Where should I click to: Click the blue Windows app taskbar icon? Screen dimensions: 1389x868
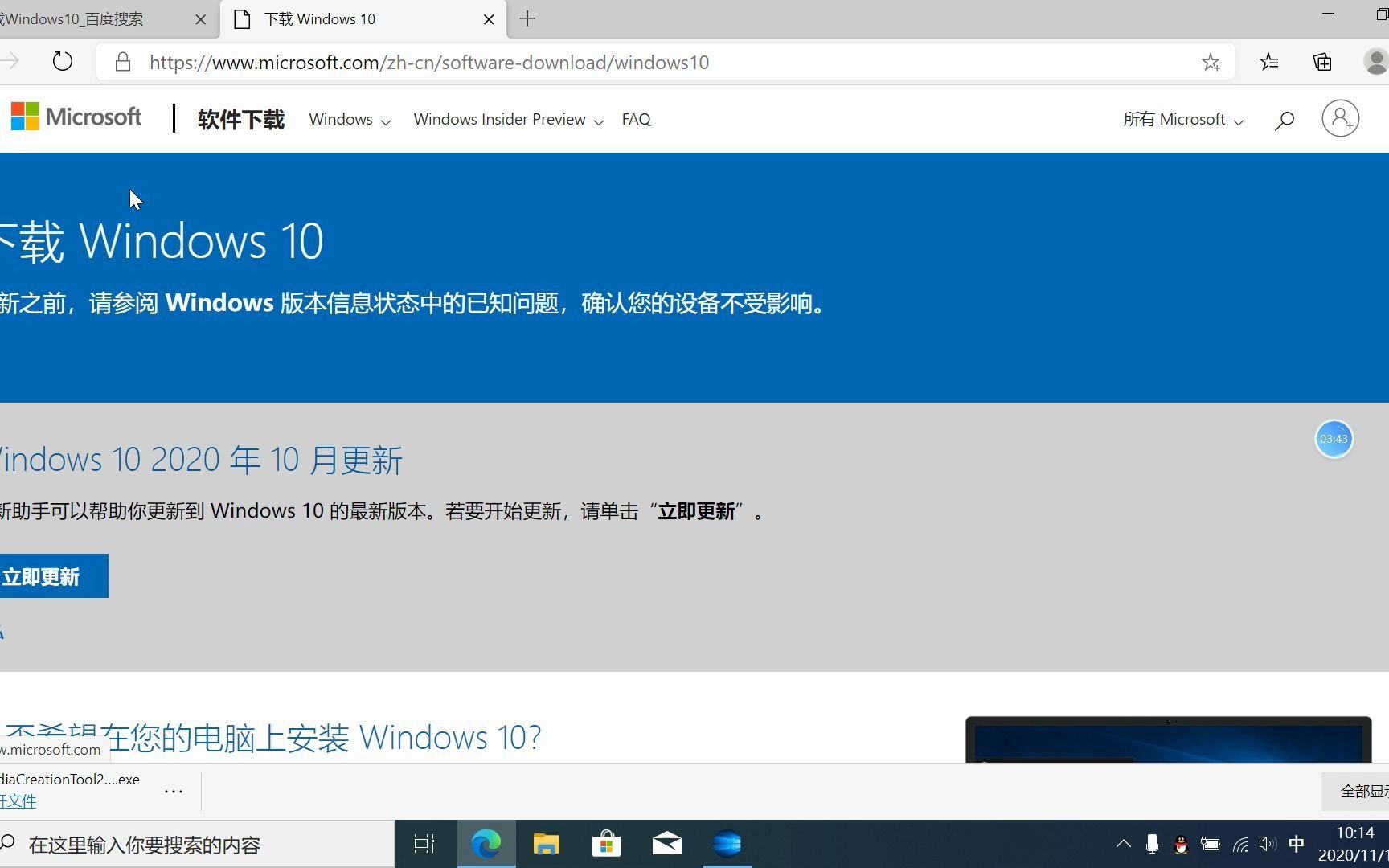click(x=727, y=844)
